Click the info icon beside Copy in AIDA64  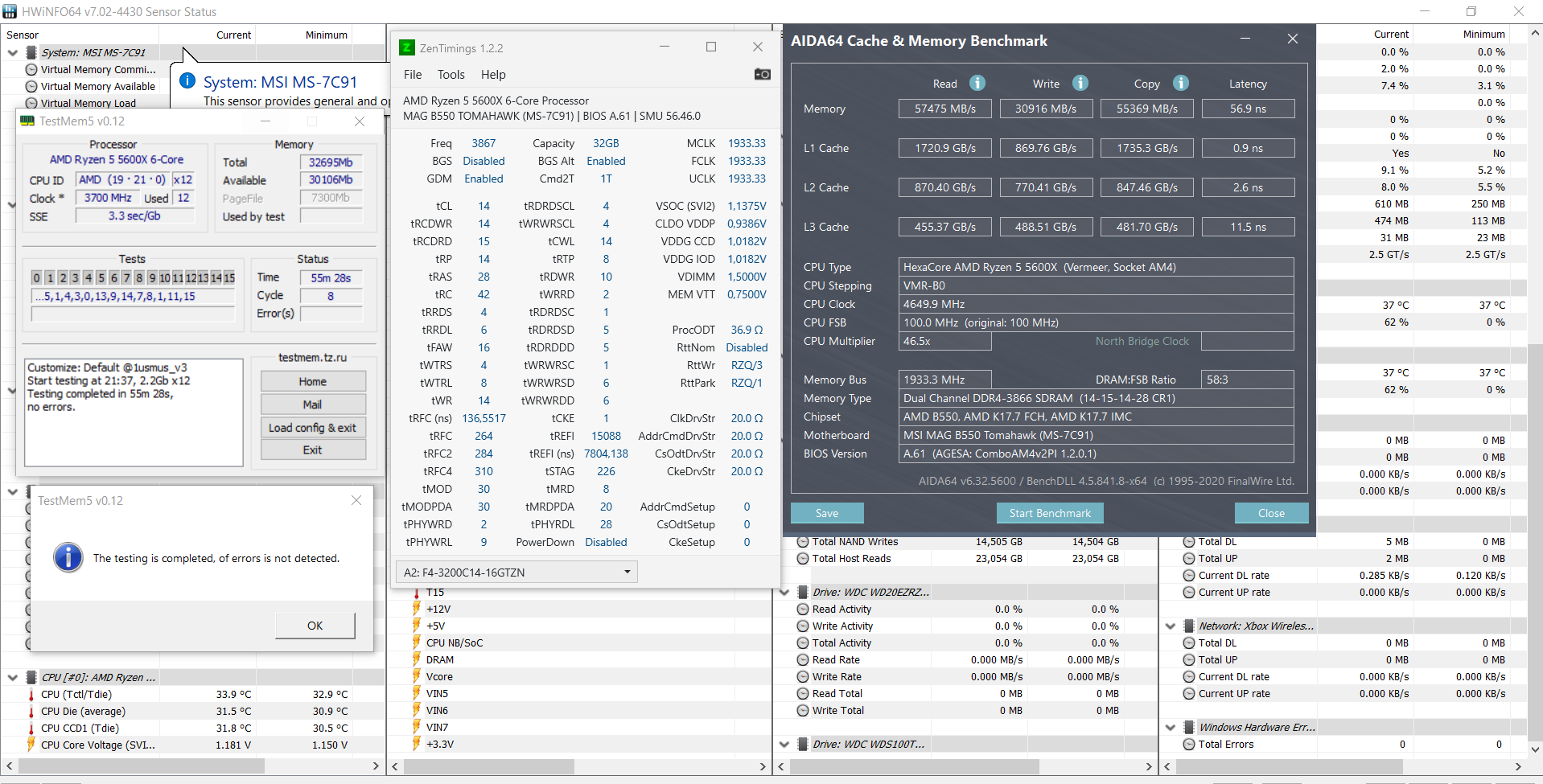point(1181,83)
